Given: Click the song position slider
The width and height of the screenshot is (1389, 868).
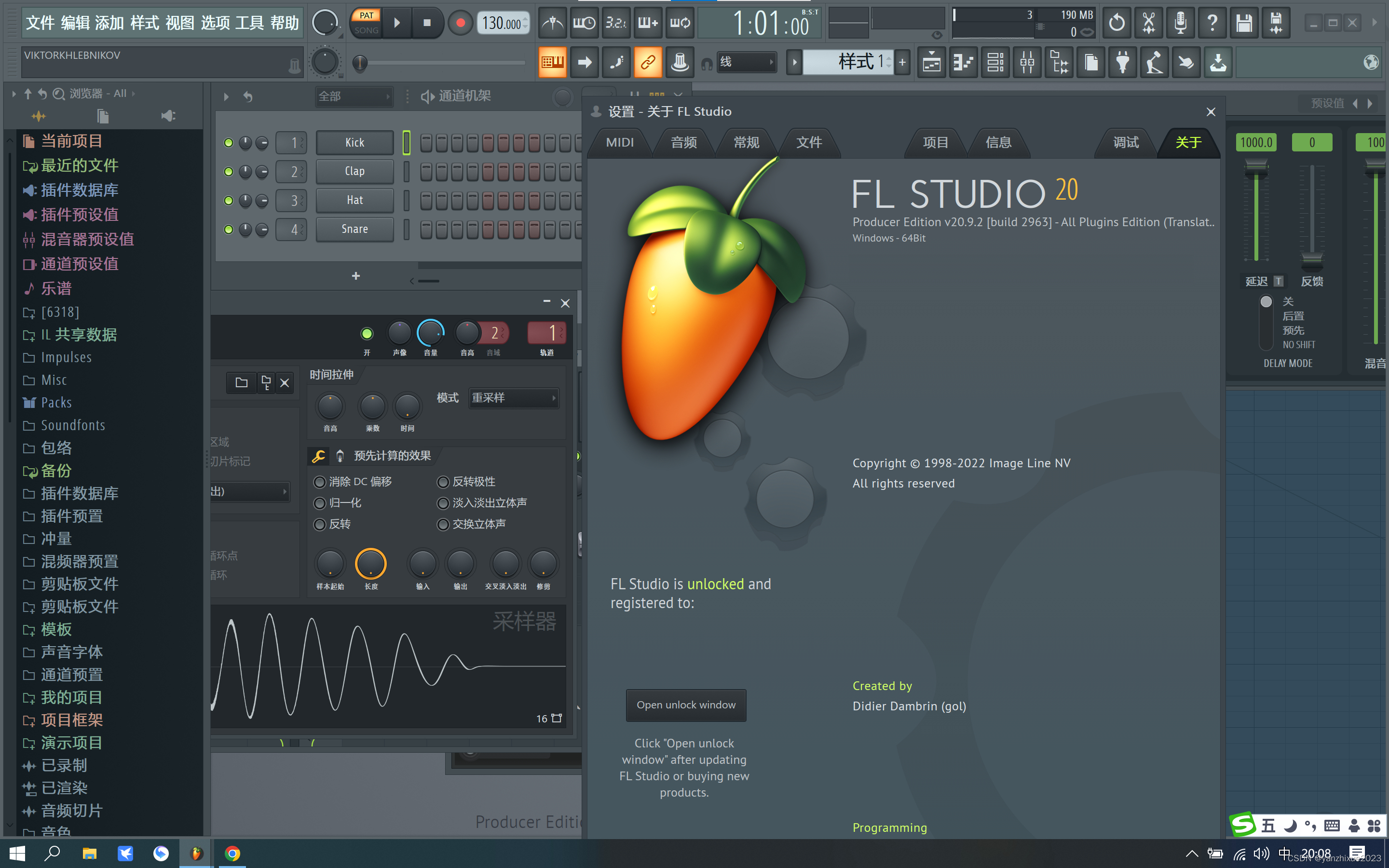Looking at the screenshot, I should [x=439, y=63].
